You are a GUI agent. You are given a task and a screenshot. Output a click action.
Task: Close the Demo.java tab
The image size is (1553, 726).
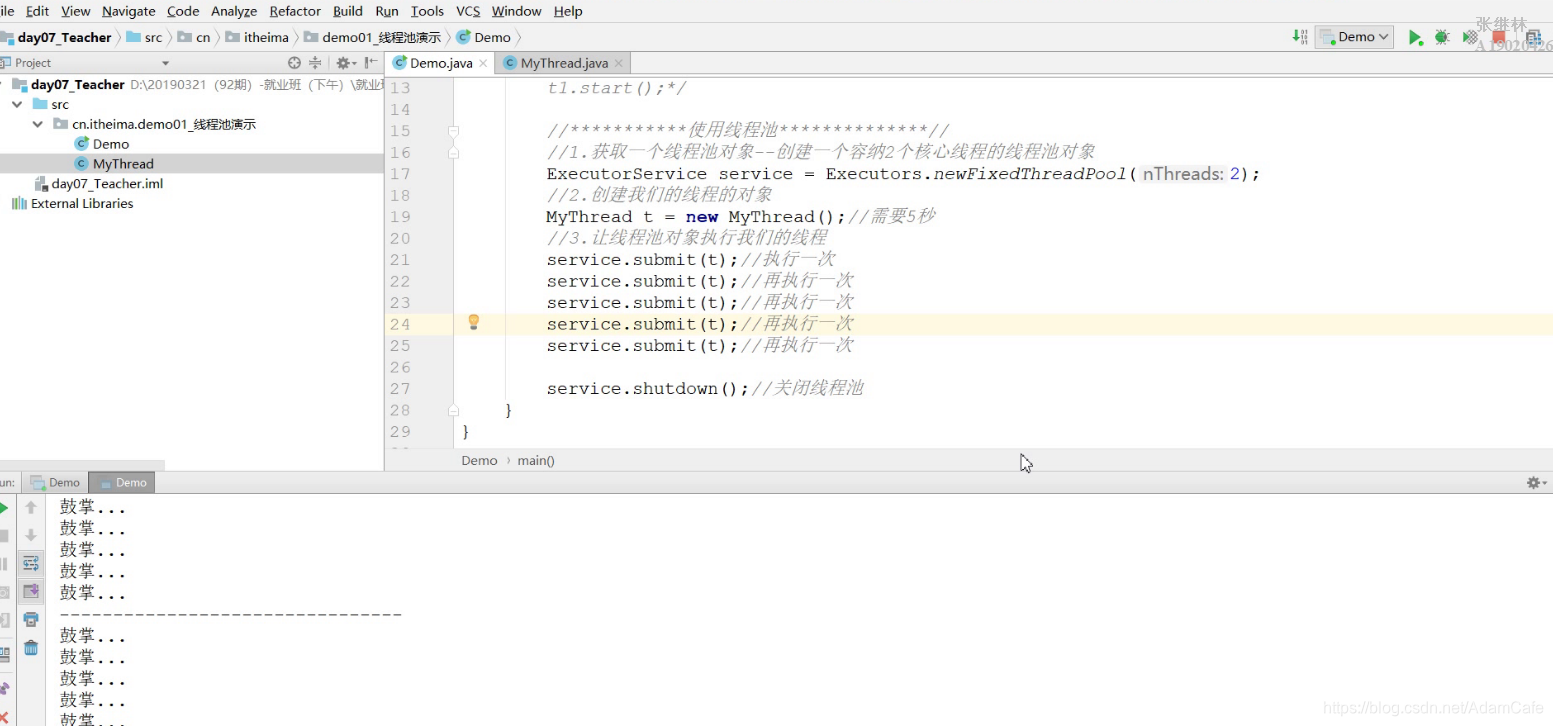[x=483, y=63]
